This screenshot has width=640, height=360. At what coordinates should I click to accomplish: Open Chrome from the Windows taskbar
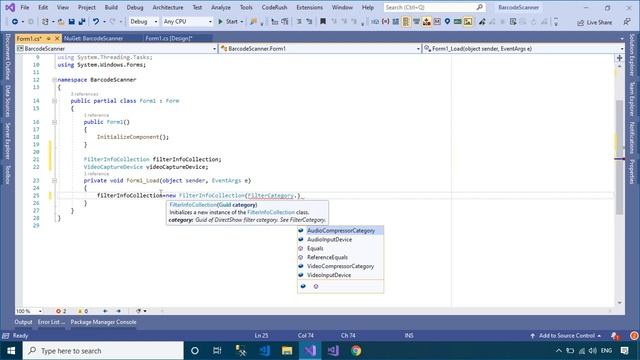coord(356,351)
